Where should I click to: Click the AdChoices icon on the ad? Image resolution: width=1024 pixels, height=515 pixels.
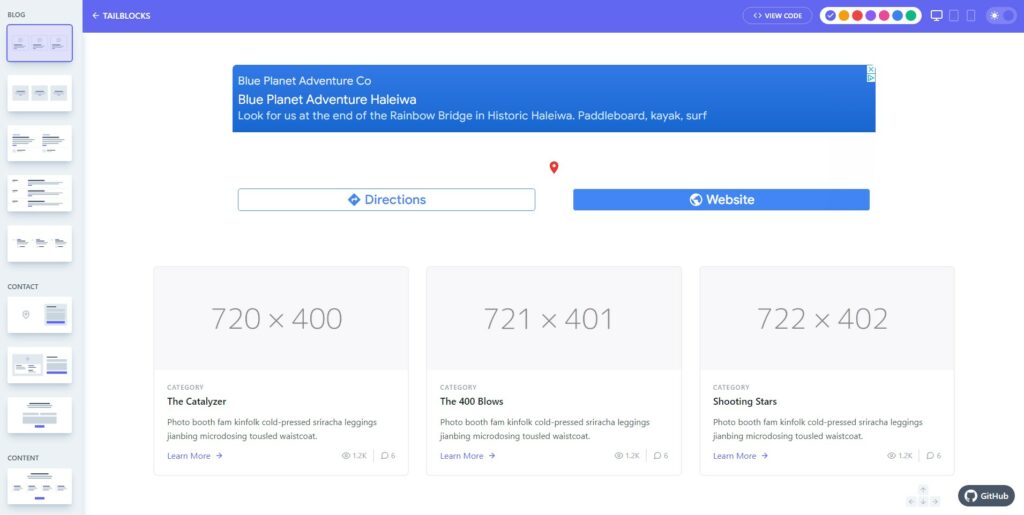pos(871,78)
